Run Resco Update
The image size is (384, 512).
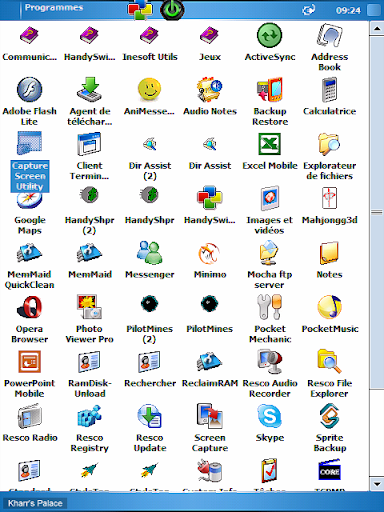coord(149,416)
